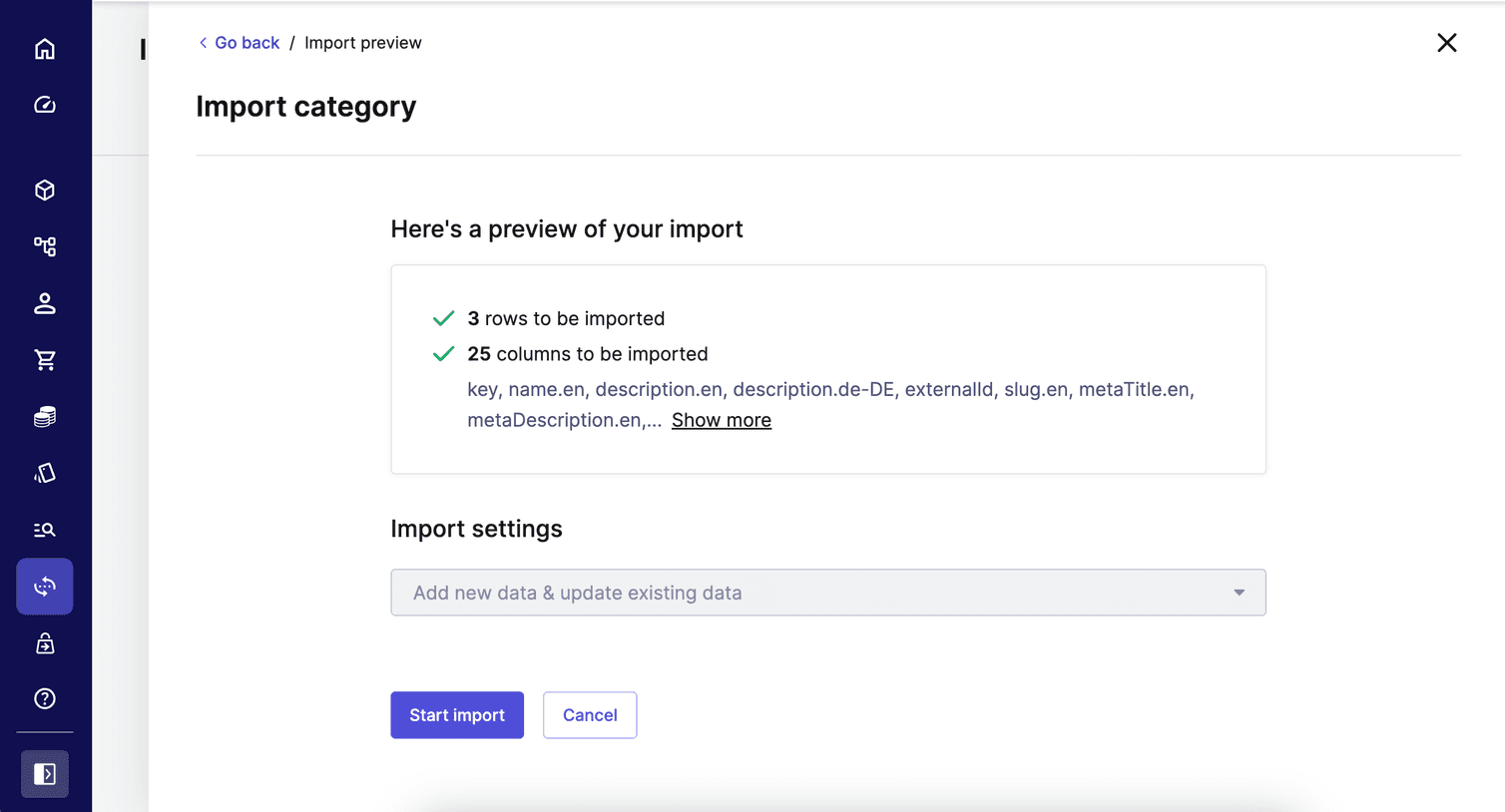Cancel the category import

589,714
